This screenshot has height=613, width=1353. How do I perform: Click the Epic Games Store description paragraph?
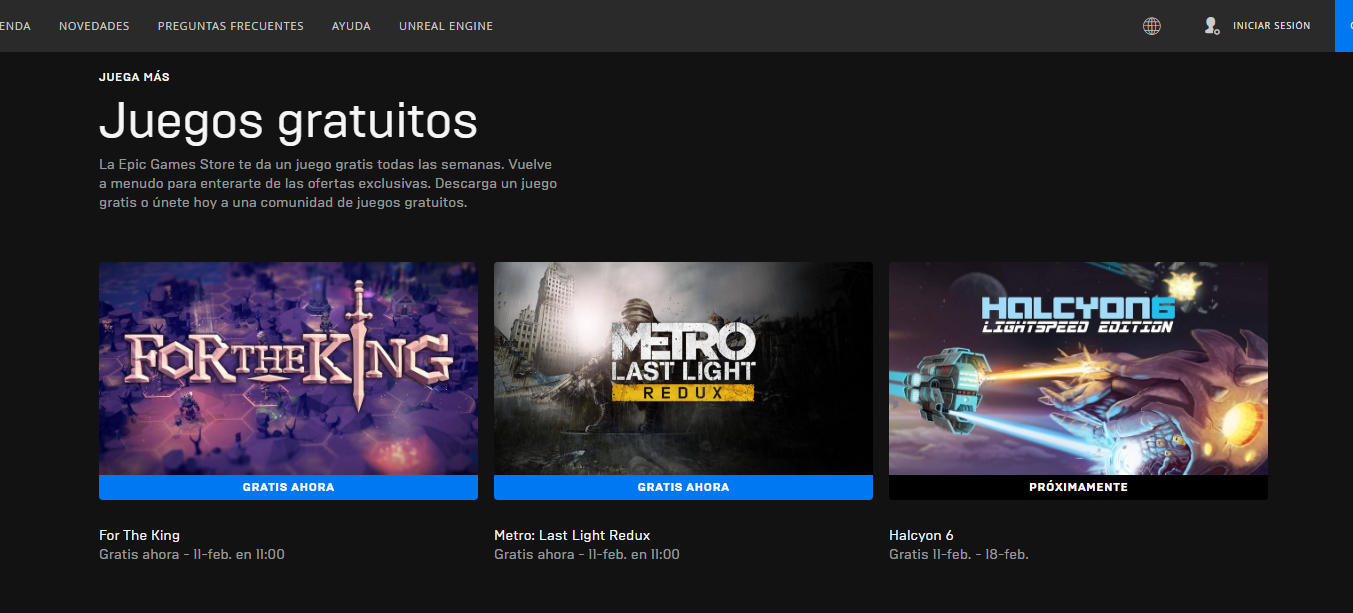(328, 183)
